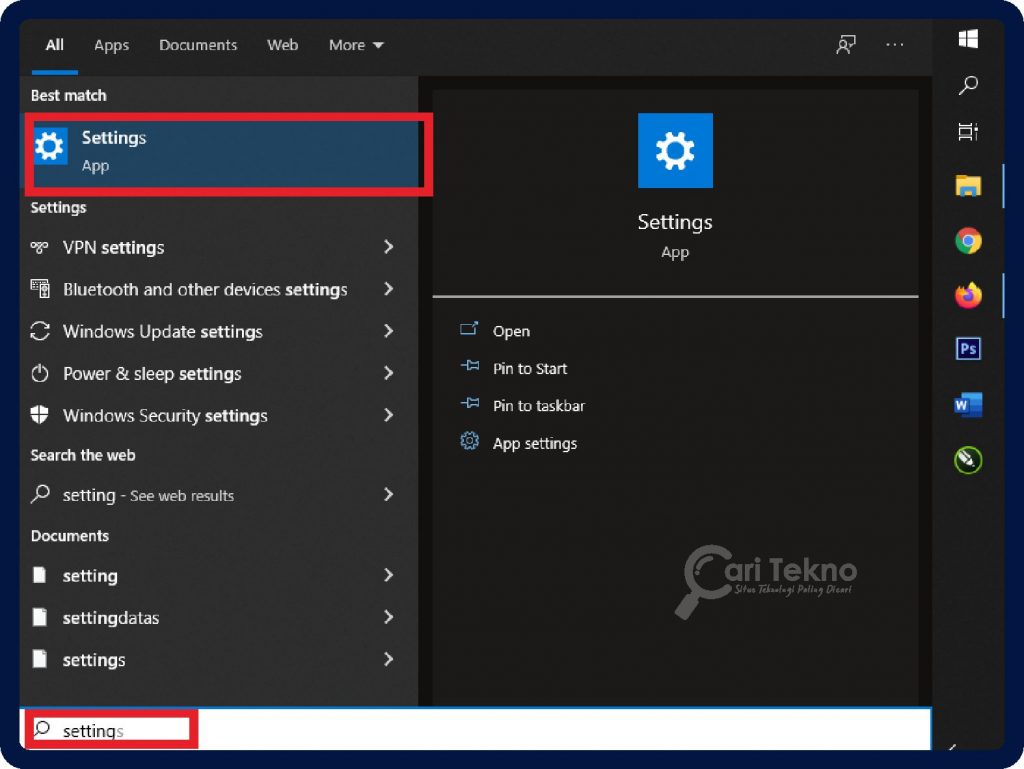Open the three-dot options menu
The width and height of the screenshot is (1024, 769).
click(x=895, y=45)
